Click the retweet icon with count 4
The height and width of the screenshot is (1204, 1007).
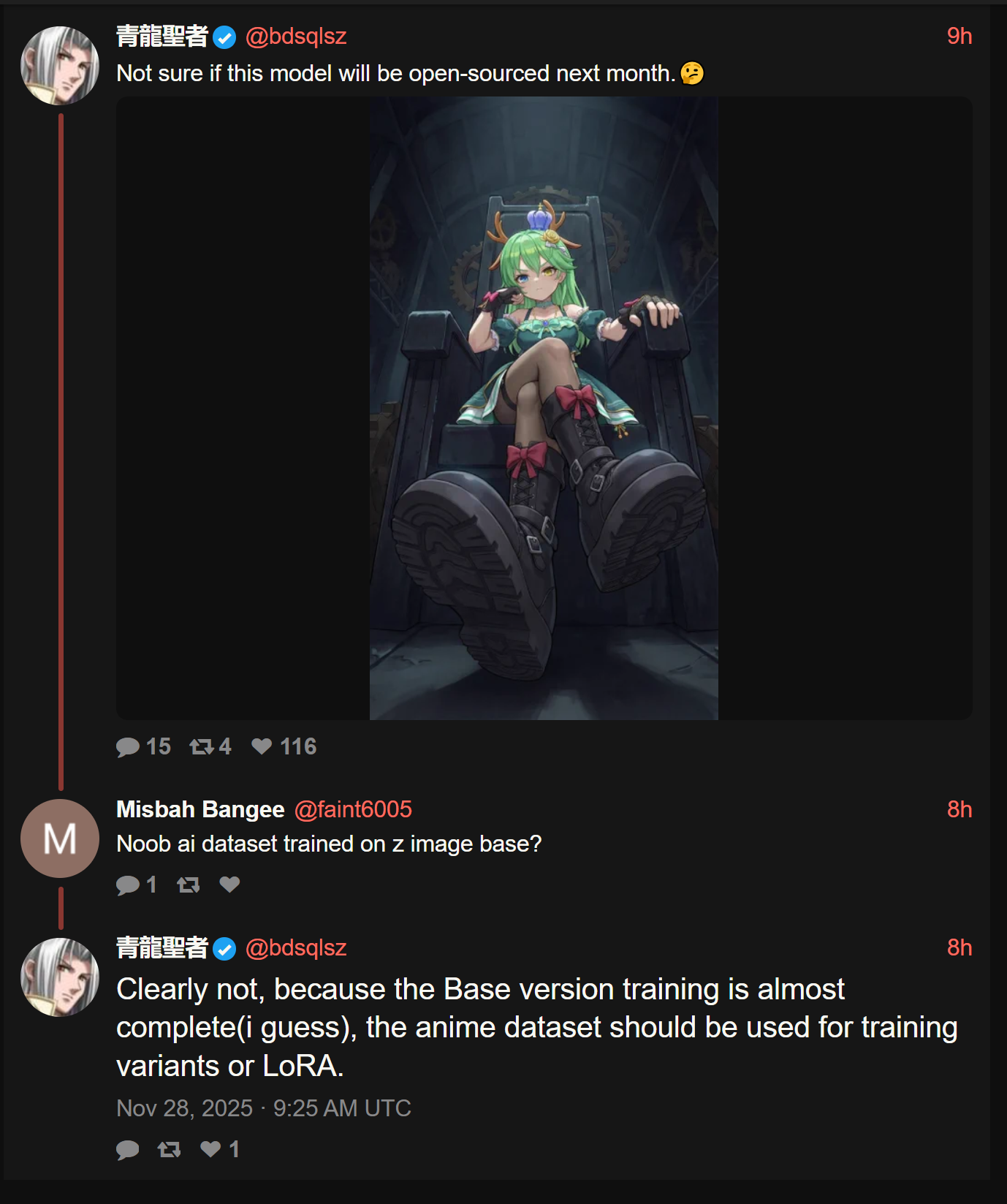point(202,746)
